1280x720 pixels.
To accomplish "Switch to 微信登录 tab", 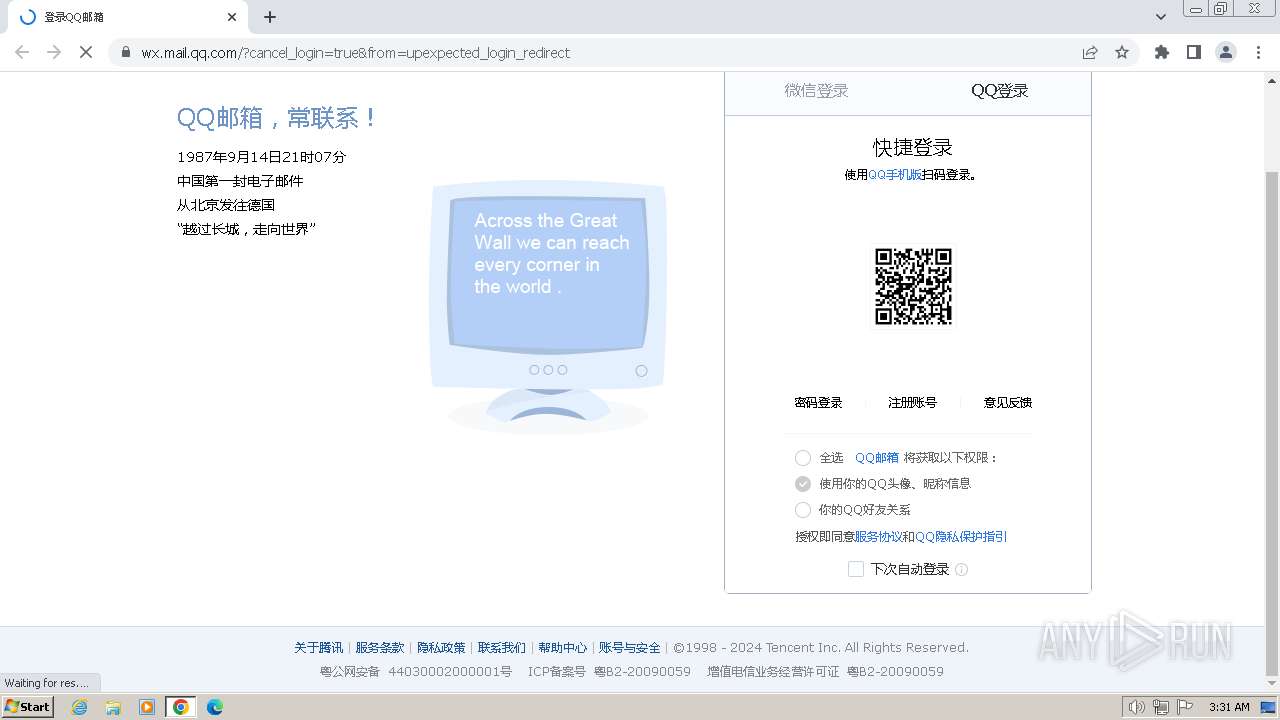I will point(816,90).
